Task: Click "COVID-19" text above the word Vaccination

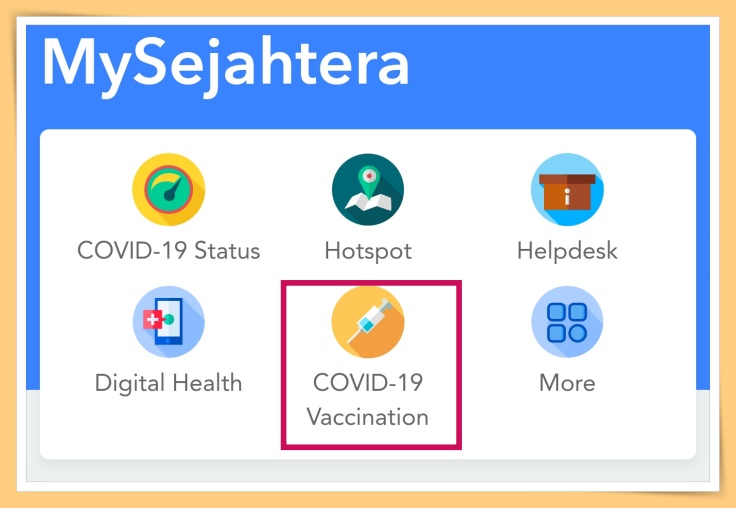Action: 368,382
